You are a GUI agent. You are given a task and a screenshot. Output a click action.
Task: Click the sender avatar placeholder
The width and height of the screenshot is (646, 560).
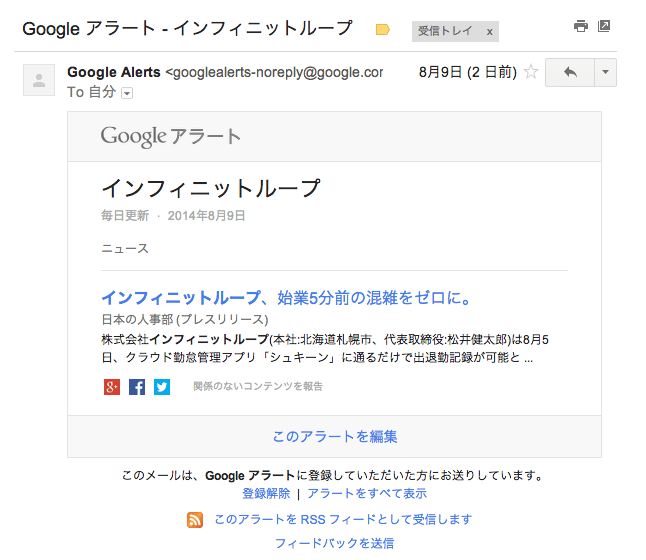(39, 80)
